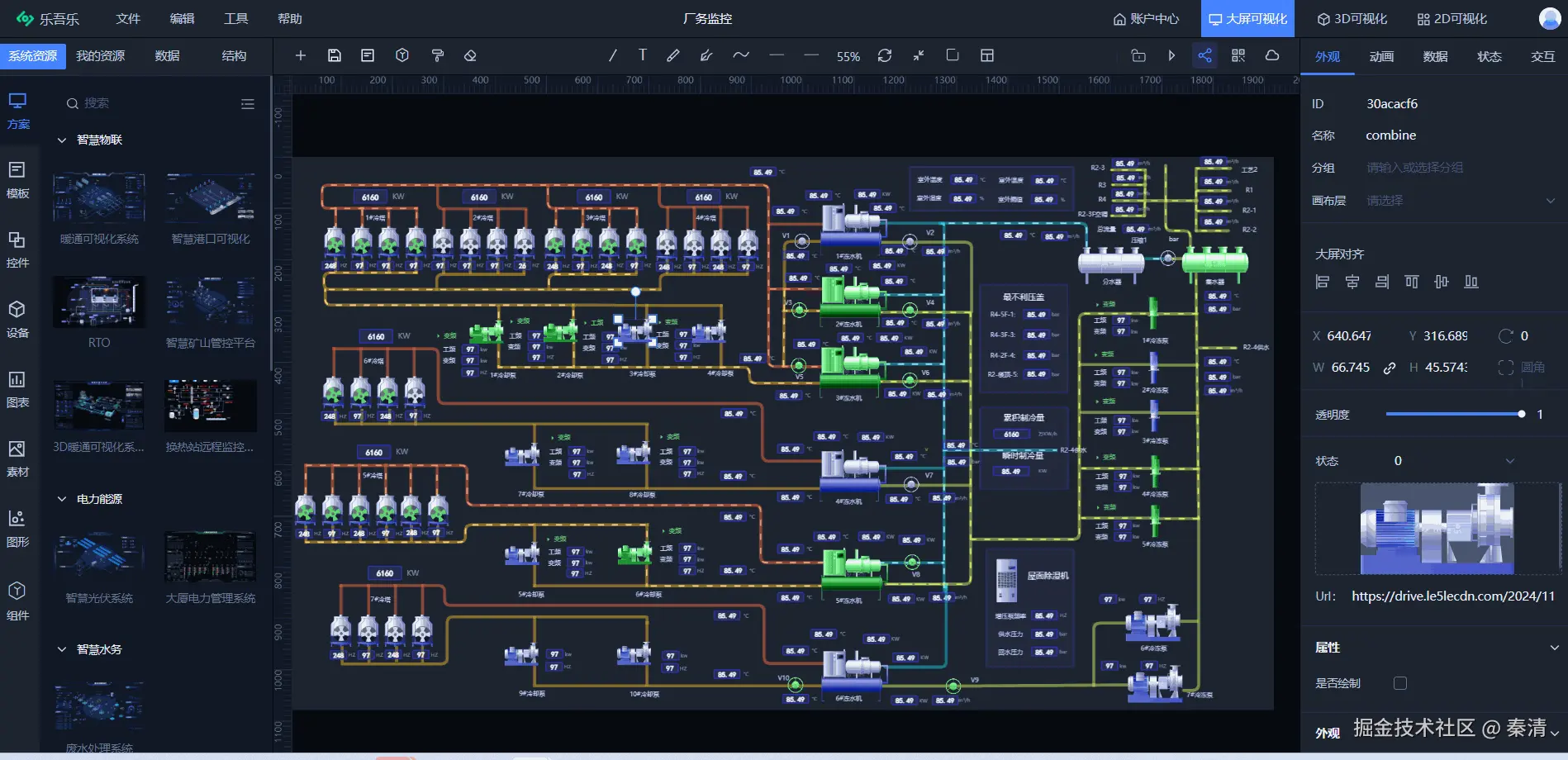This screenshot has width=1568, height=760.
Task: Open the 状态 value dropdown
Action: [x=1454, y=461]
